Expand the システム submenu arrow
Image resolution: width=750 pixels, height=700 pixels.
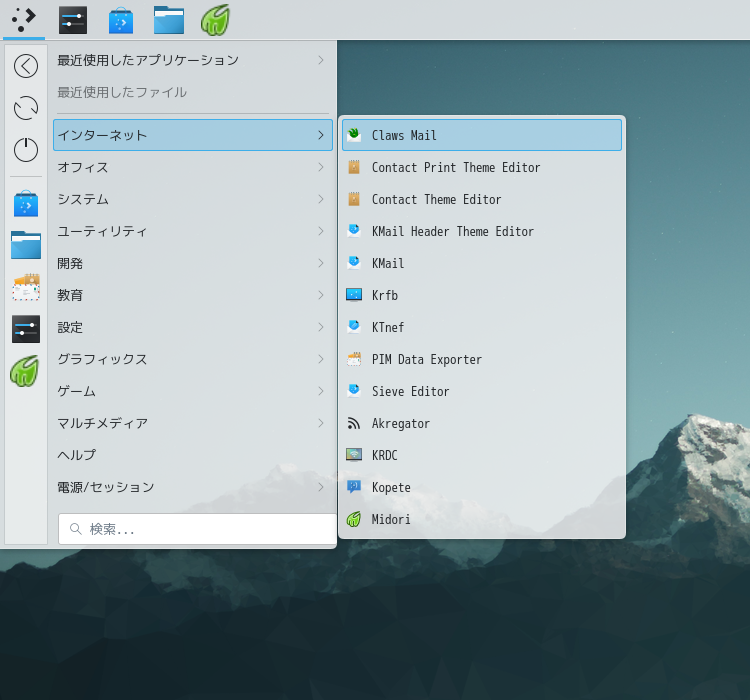(x=321, y=199)
